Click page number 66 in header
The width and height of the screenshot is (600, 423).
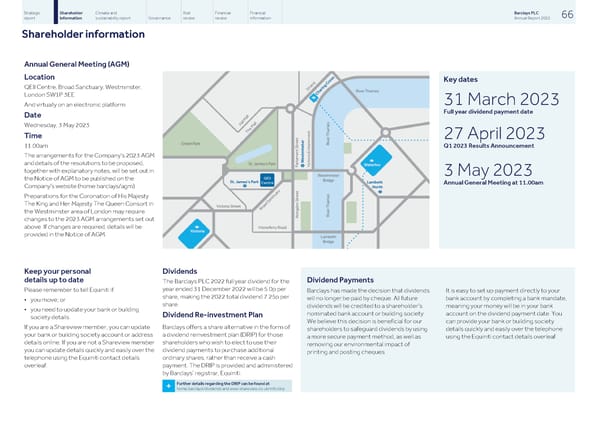coord(567,14)
